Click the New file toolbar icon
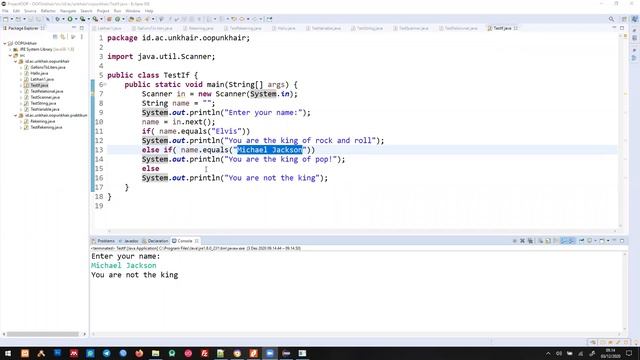 point(6,19)
